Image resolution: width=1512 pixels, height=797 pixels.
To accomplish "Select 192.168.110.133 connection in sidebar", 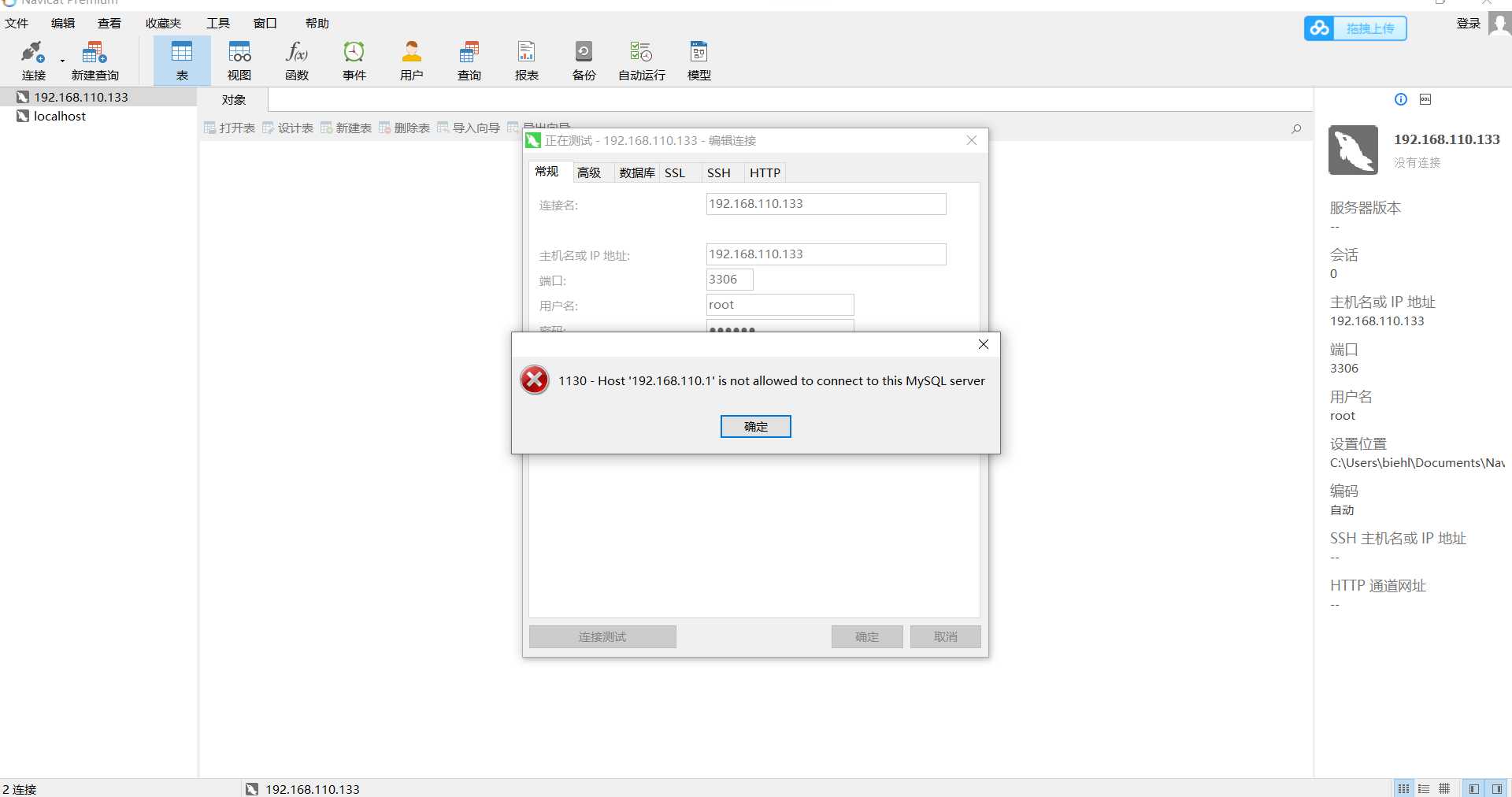I will [x=98, y=97].
